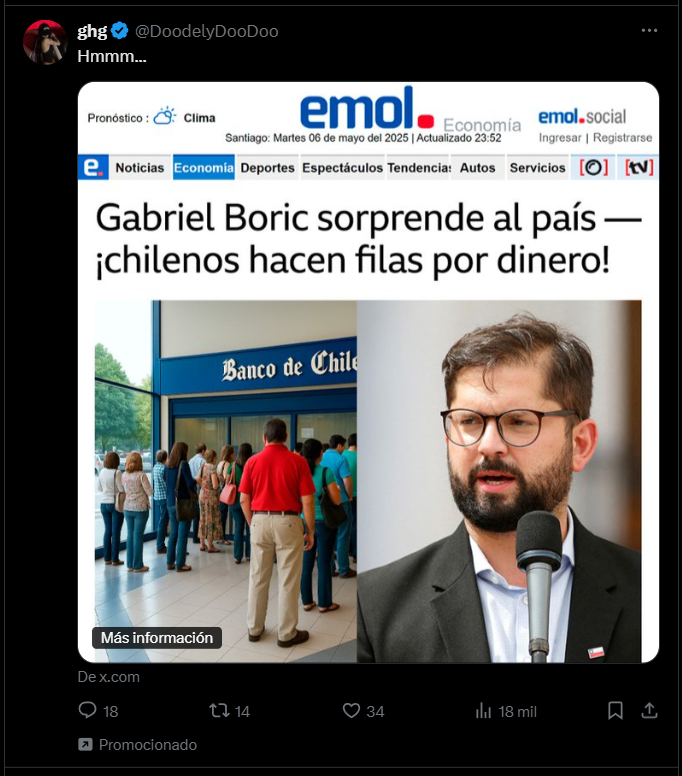The image size is (682, 776).
Task: View post analytics bar chart icon
Action: click(x=483, y=711)
